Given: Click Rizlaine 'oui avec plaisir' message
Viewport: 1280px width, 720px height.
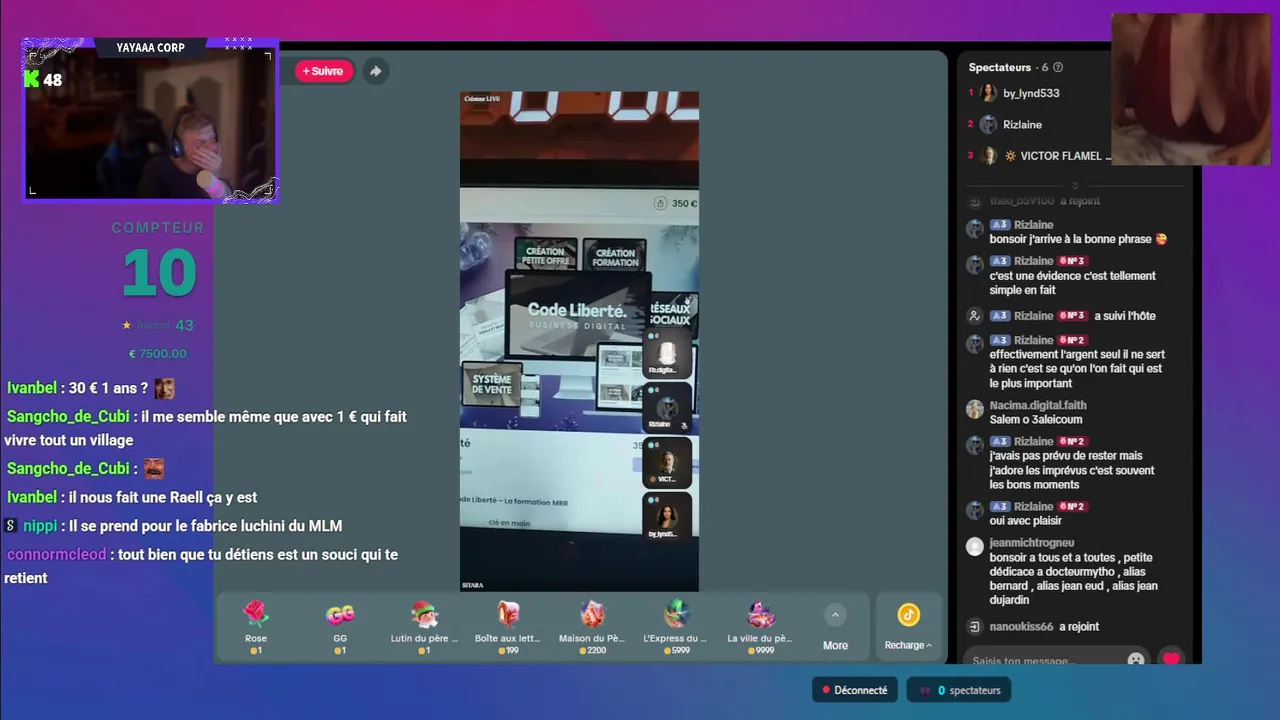Looking at the screenshot, I should click(x=1026, y=521).
